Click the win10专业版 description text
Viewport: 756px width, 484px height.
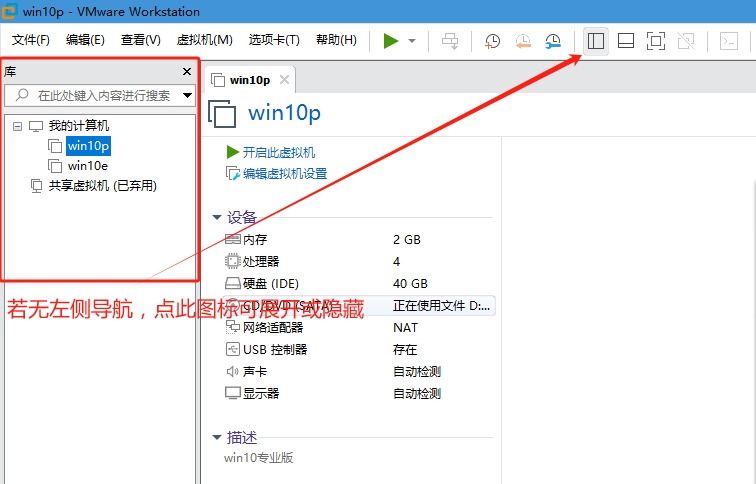(x=258, y=458)
